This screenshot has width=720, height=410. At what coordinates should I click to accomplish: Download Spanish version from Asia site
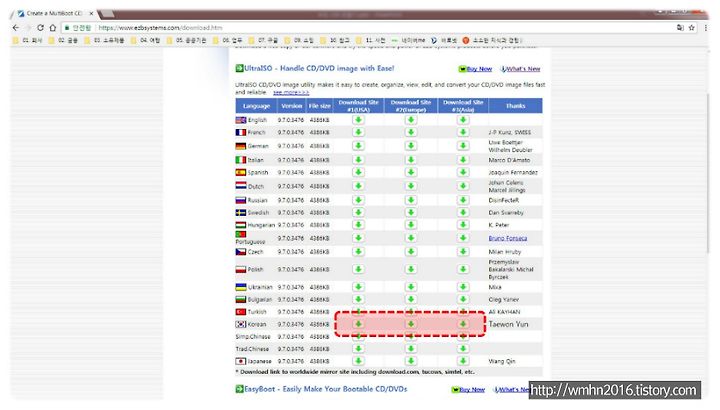tap(463, 172)
